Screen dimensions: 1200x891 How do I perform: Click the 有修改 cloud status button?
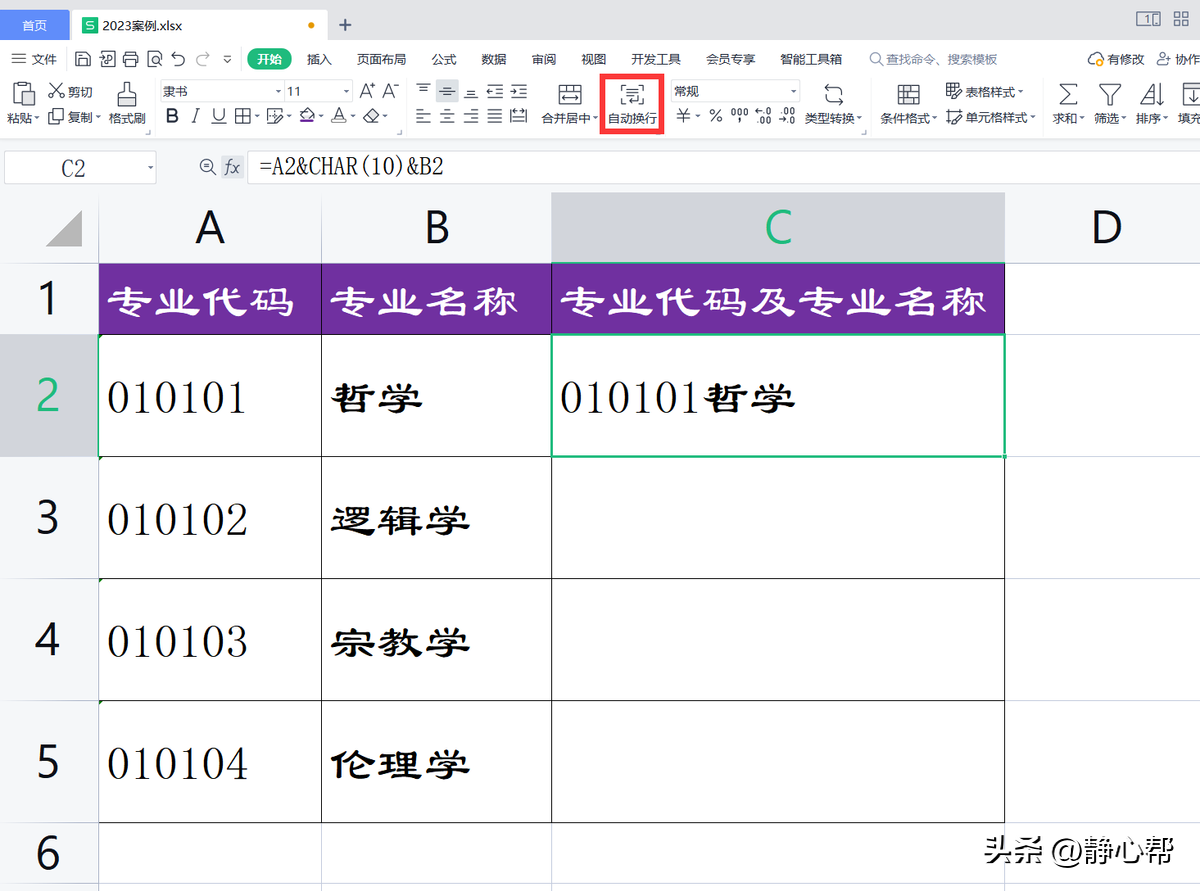(x=1117, y=59)
